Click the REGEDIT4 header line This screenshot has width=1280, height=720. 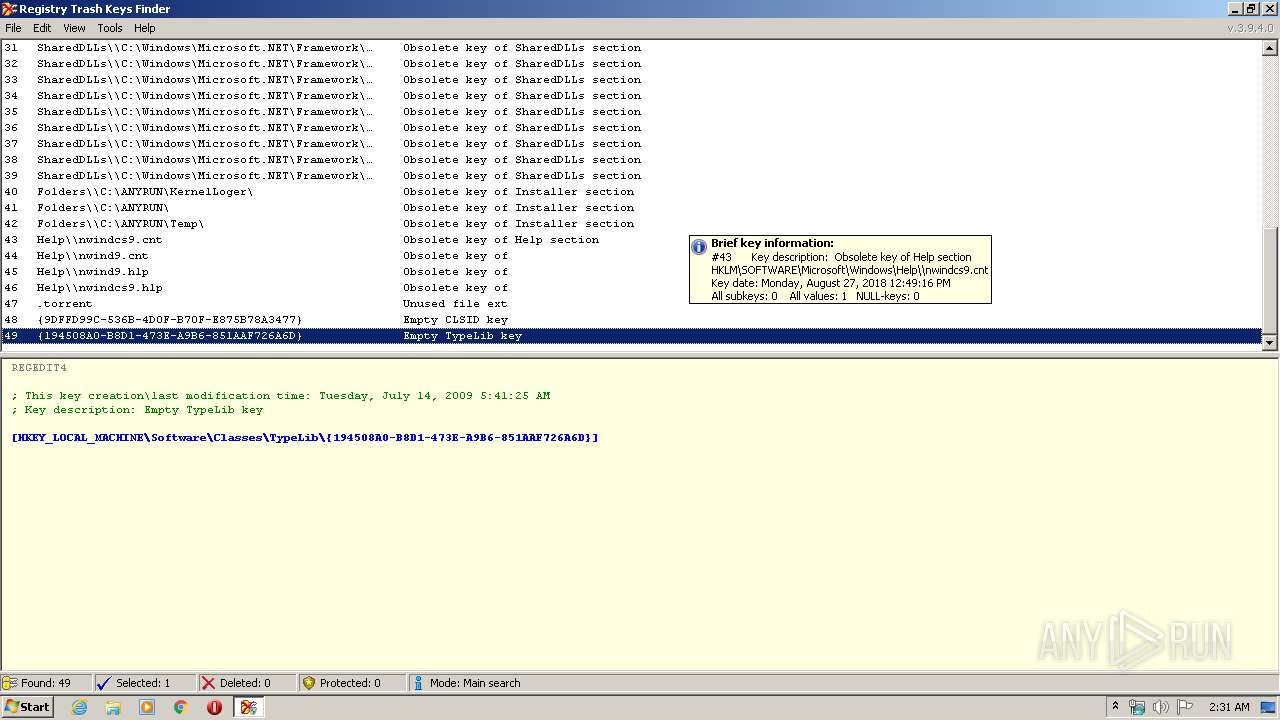pos(39,368)
